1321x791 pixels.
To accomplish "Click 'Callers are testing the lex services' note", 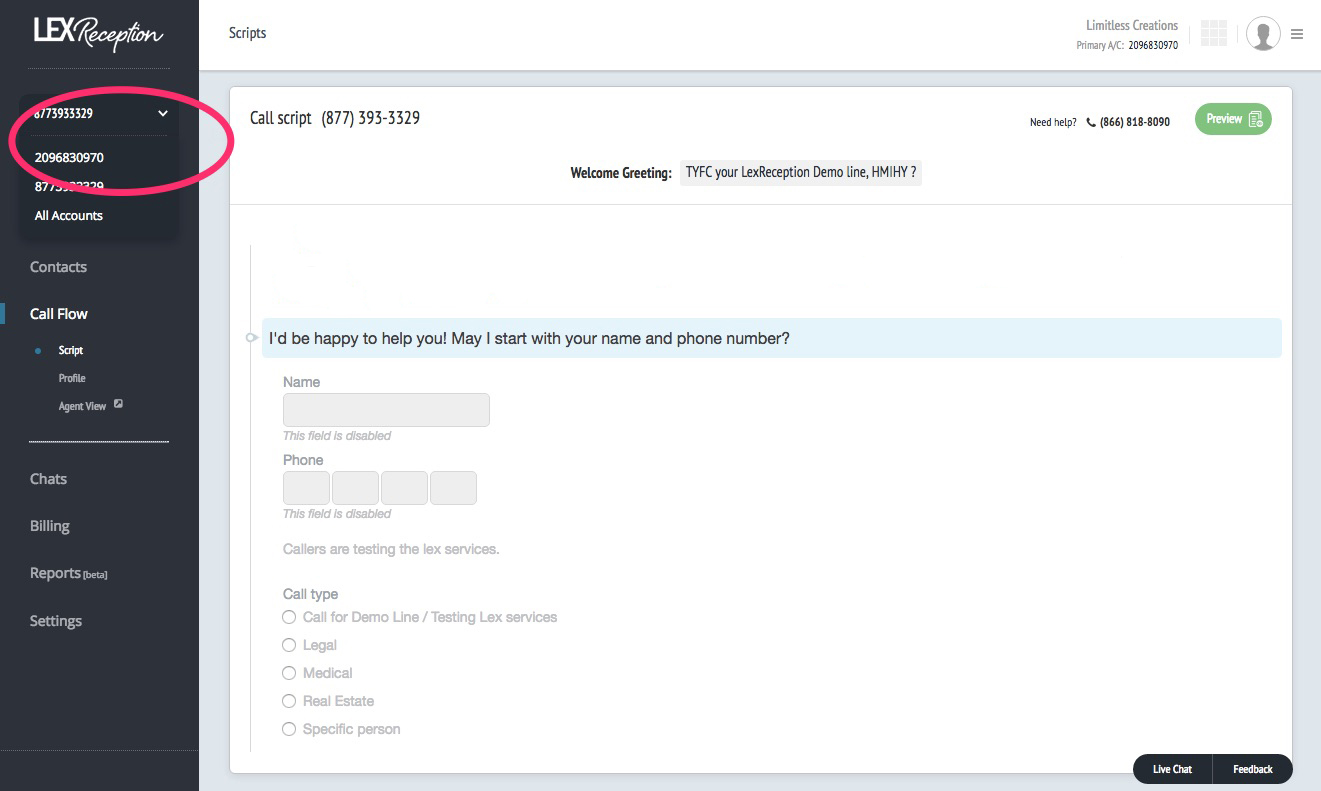I will coord(391,549).
